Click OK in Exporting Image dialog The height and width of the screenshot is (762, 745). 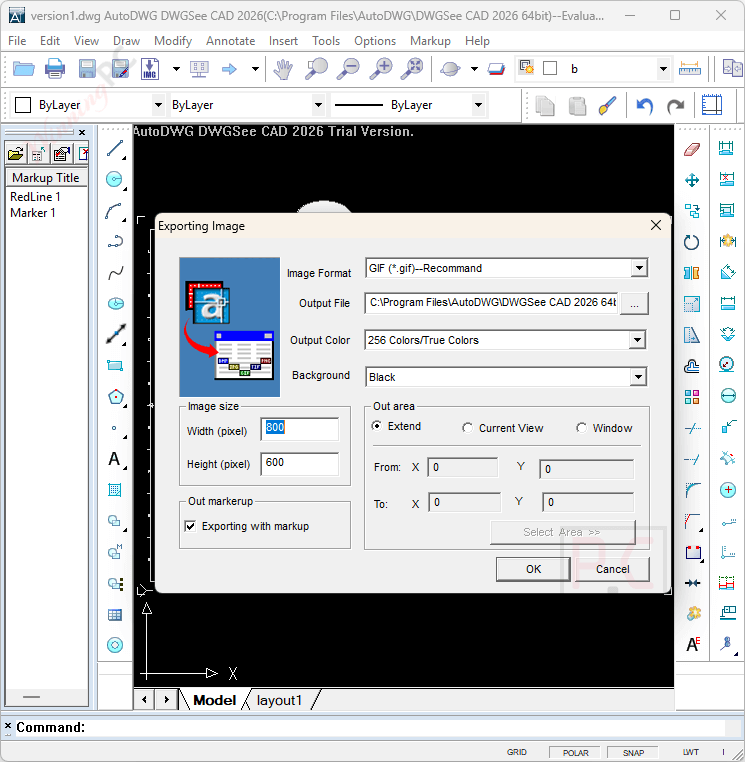tap(533, 569)
